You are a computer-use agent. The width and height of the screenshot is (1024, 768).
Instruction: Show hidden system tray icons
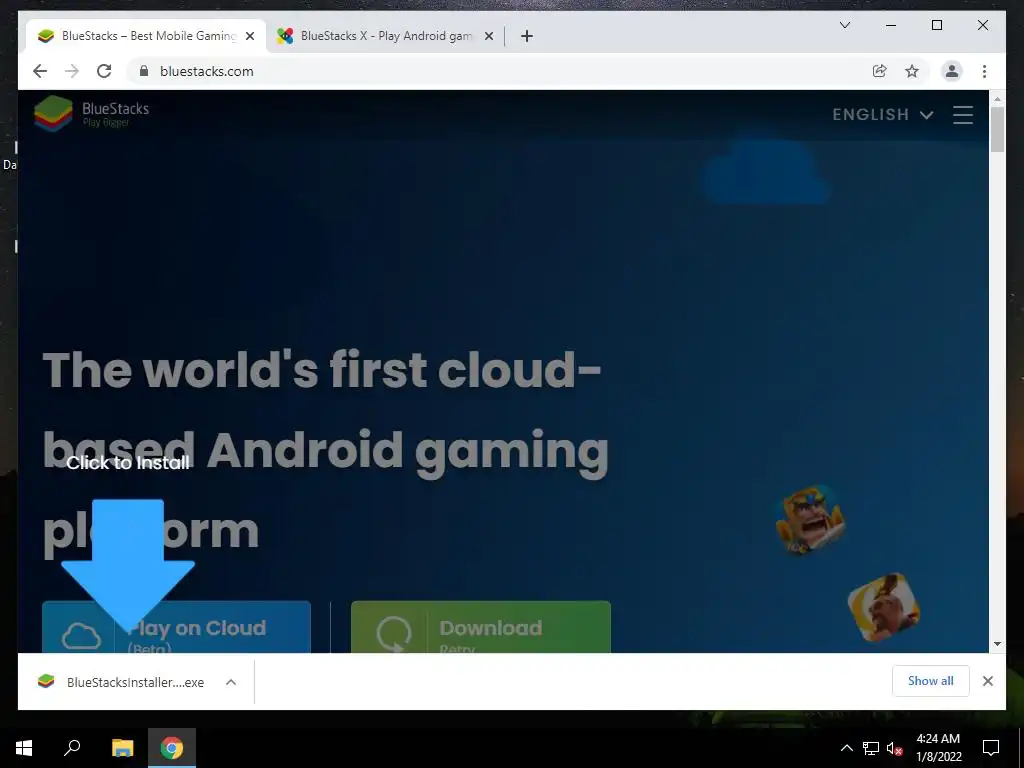846,748
